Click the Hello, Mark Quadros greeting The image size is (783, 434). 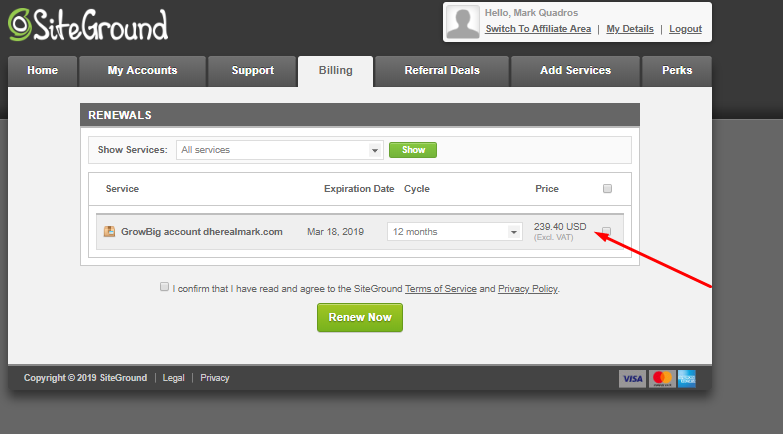531,13
